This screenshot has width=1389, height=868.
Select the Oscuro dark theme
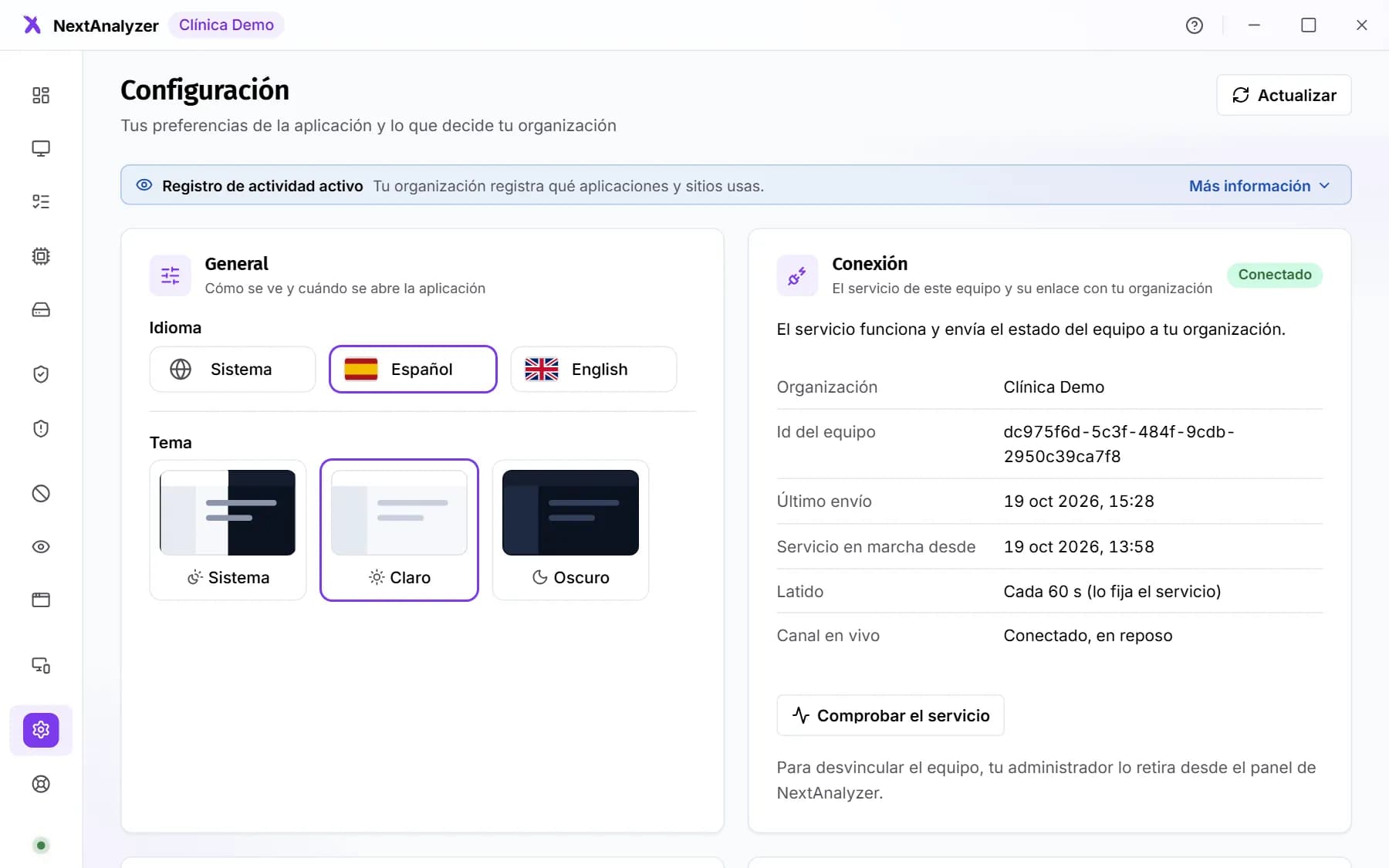point(570,530)
